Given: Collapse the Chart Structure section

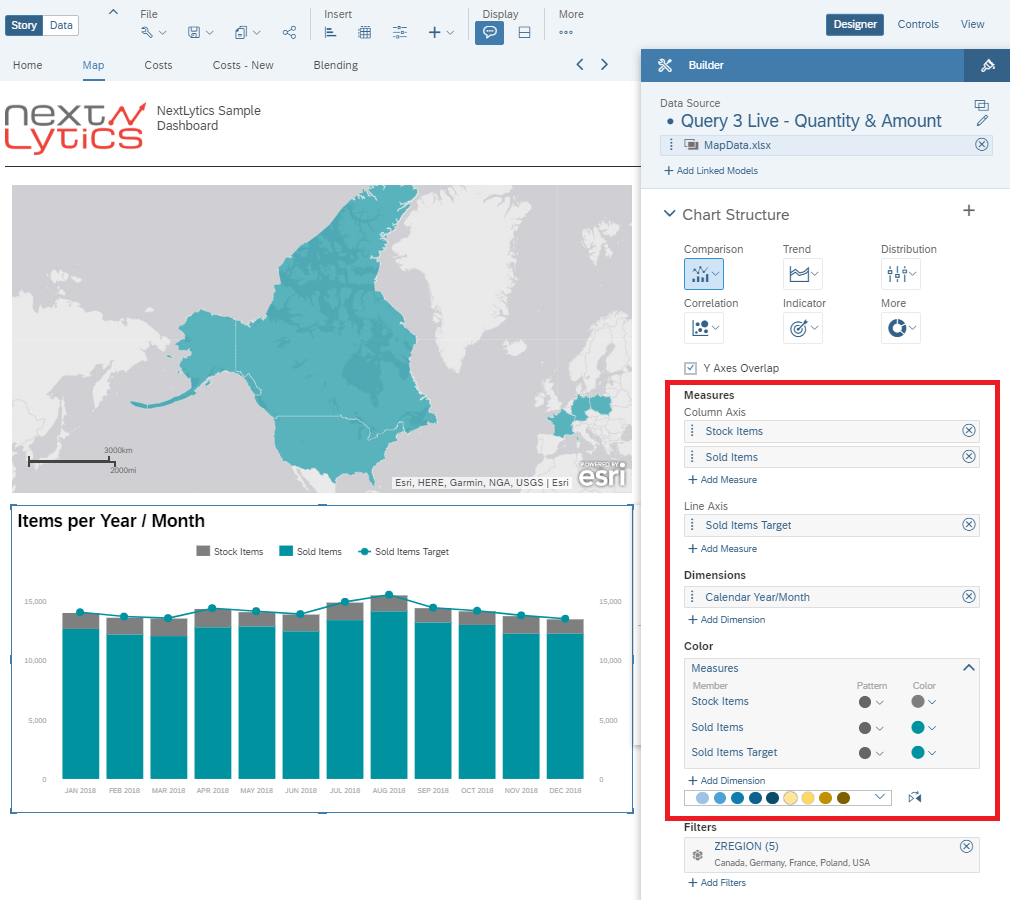Looking at the screenshot, I should [x=669, y=214].
